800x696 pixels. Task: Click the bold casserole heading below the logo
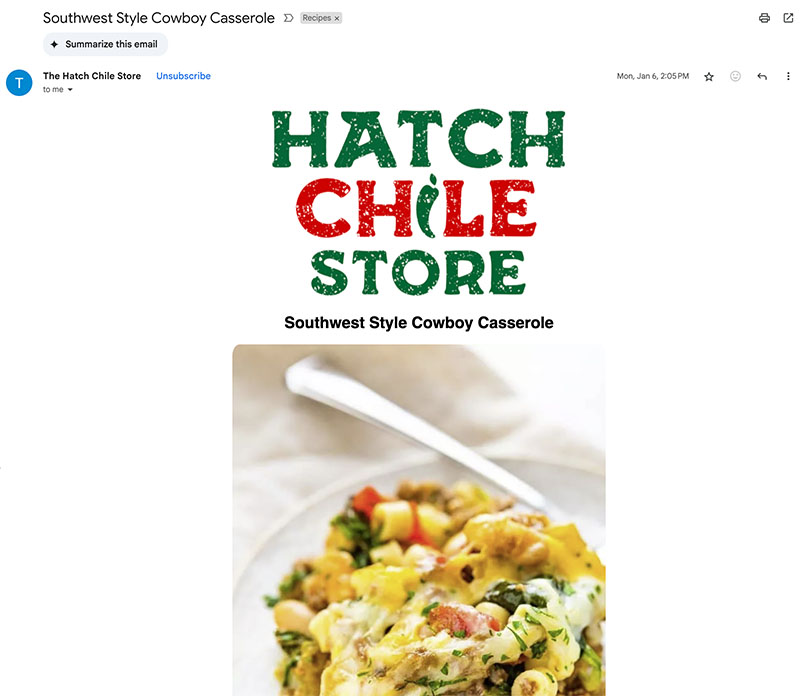click(x=419, y=322)
